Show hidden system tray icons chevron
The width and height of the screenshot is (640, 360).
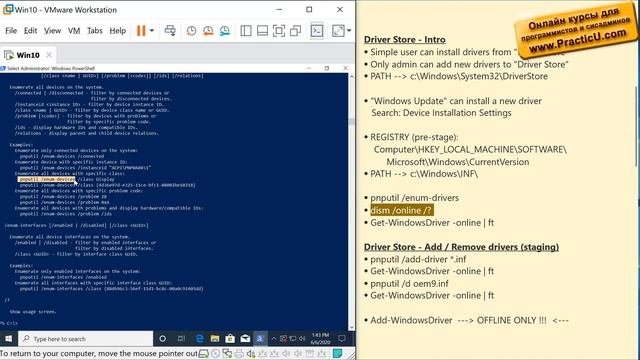click(x=274, y=338)
